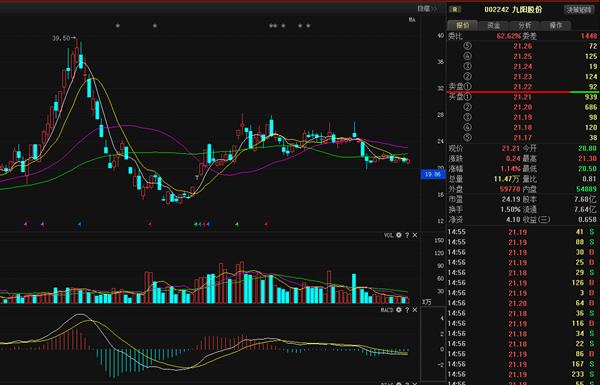Open MACD indicator settings gear
This screenshot has width=600, height=385.
click(399, 310)
